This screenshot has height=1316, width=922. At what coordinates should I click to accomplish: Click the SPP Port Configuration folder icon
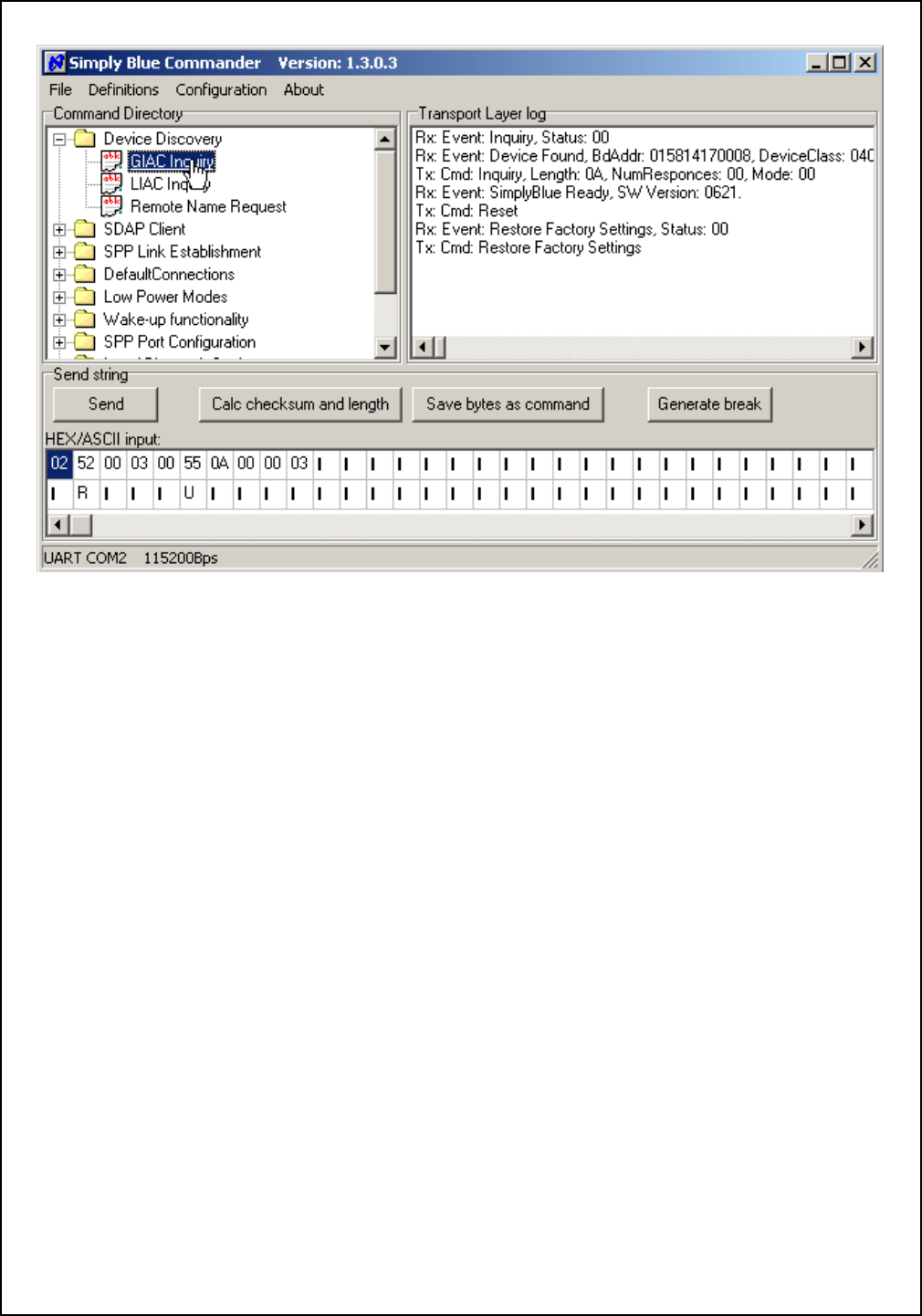click(85, 342)
